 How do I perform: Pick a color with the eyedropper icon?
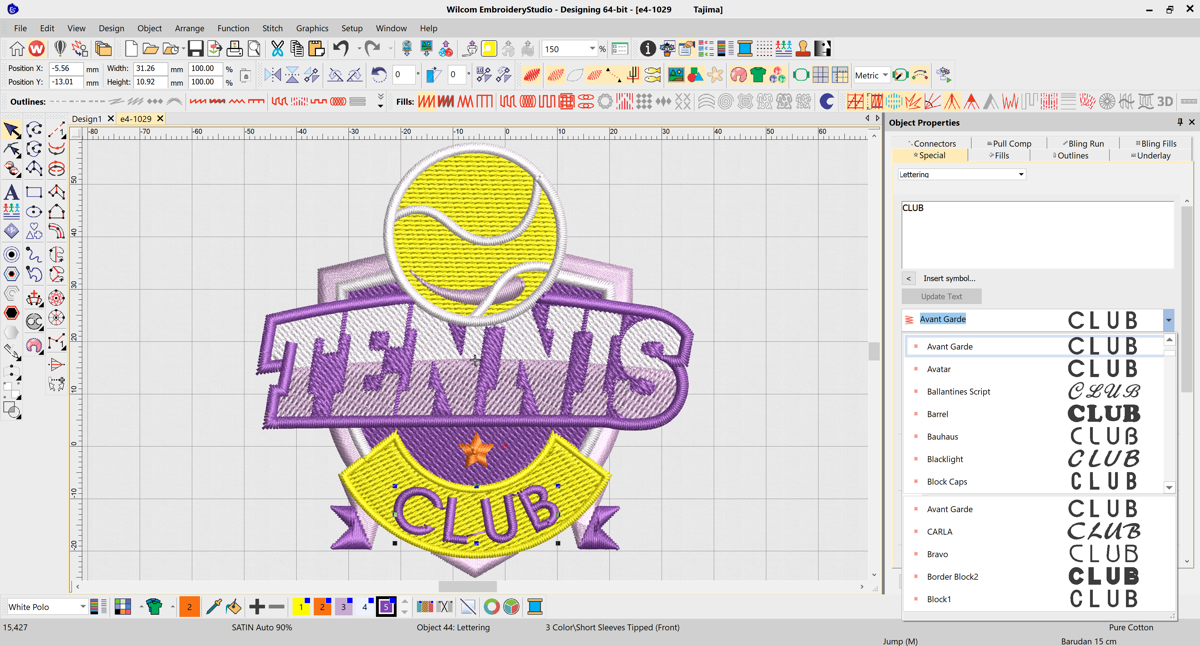pos(213,606)
